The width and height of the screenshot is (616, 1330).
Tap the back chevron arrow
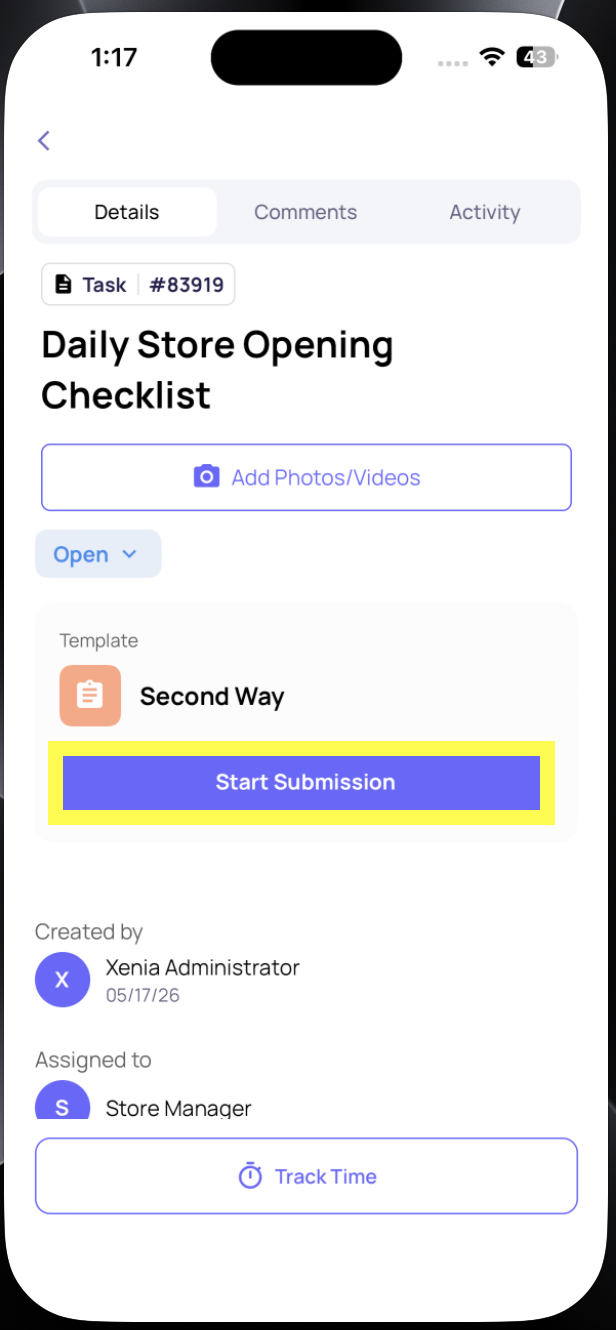click(44, 140)
